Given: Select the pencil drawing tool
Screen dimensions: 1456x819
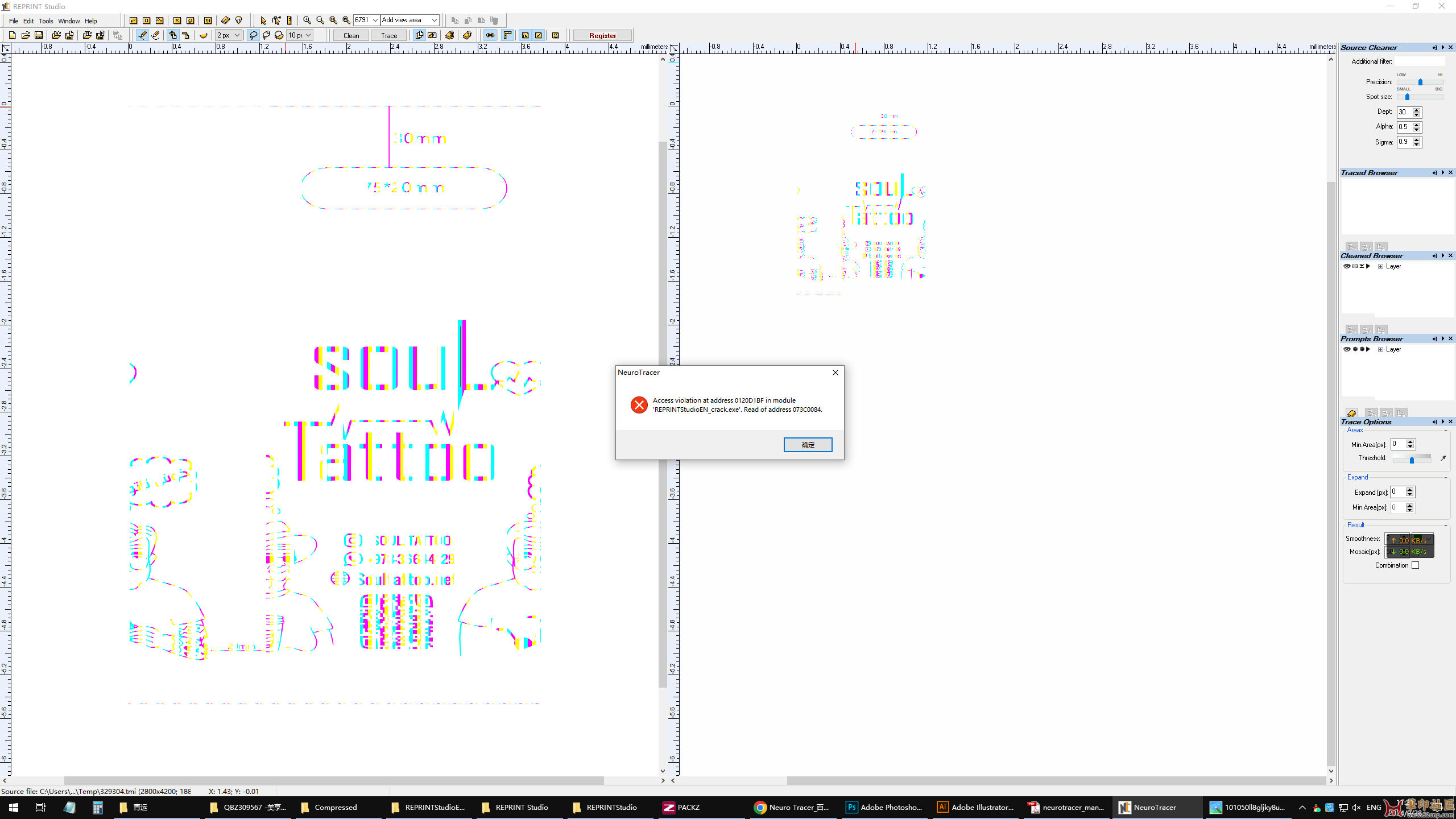Looking at the screenshot, I should point(142,35).
